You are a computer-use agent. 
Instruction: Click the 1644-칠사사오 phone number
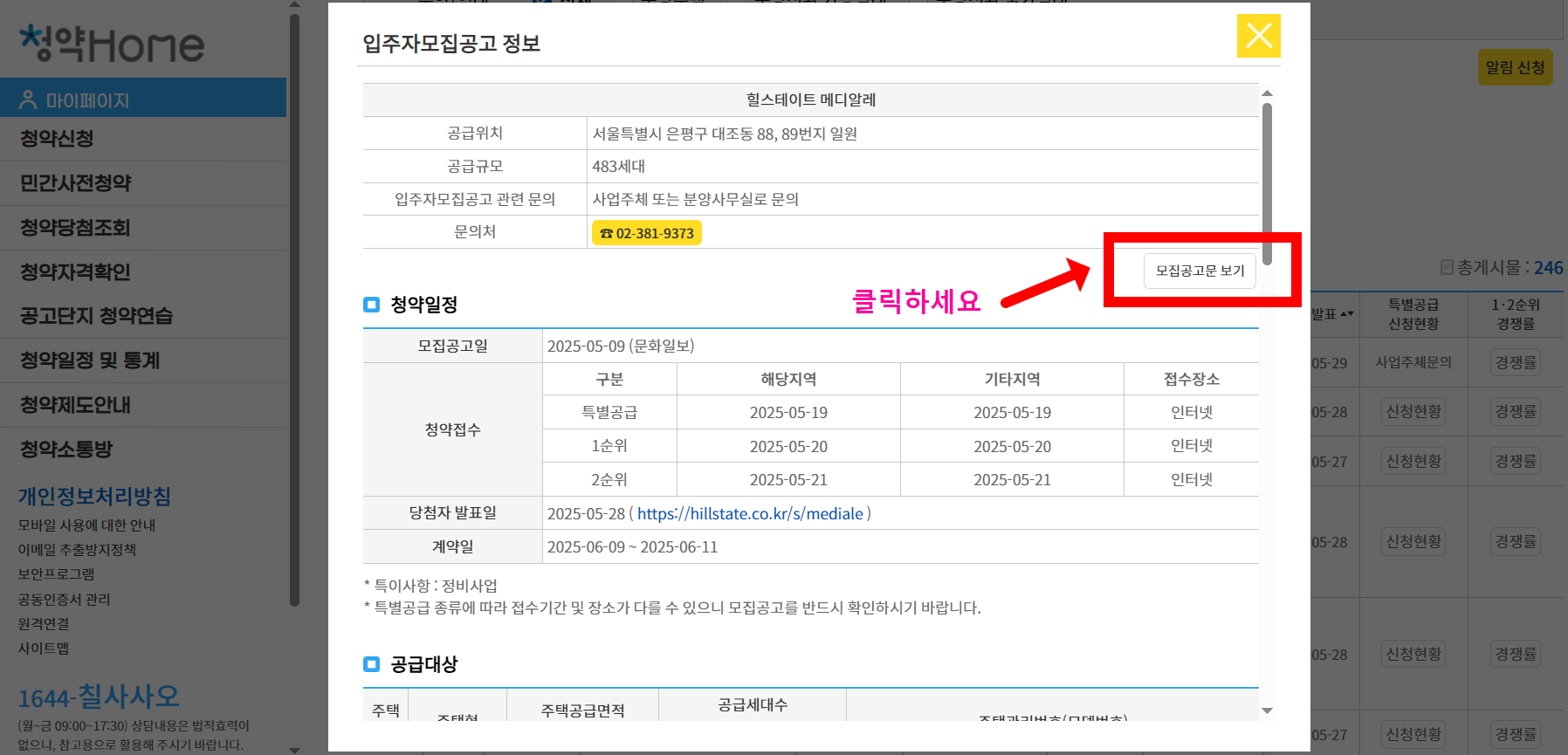99,697
